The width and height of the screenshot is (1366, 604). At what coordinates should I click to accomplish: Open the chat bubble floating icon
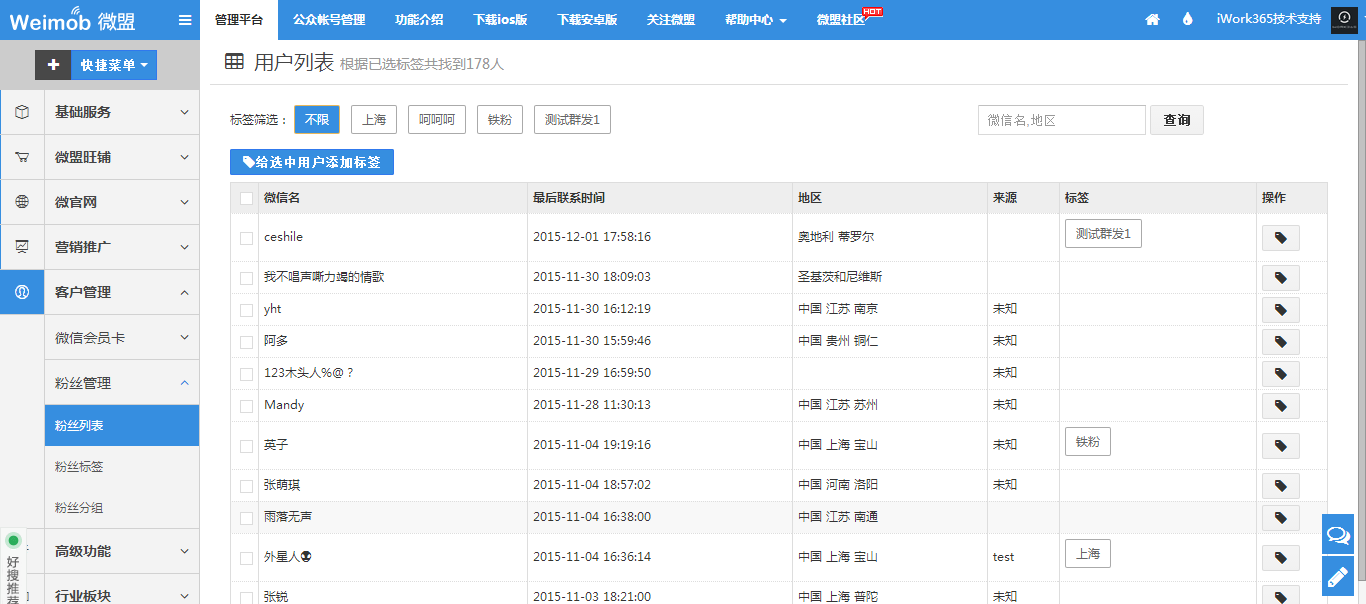pyautogui.click(x=1338, y=535)
